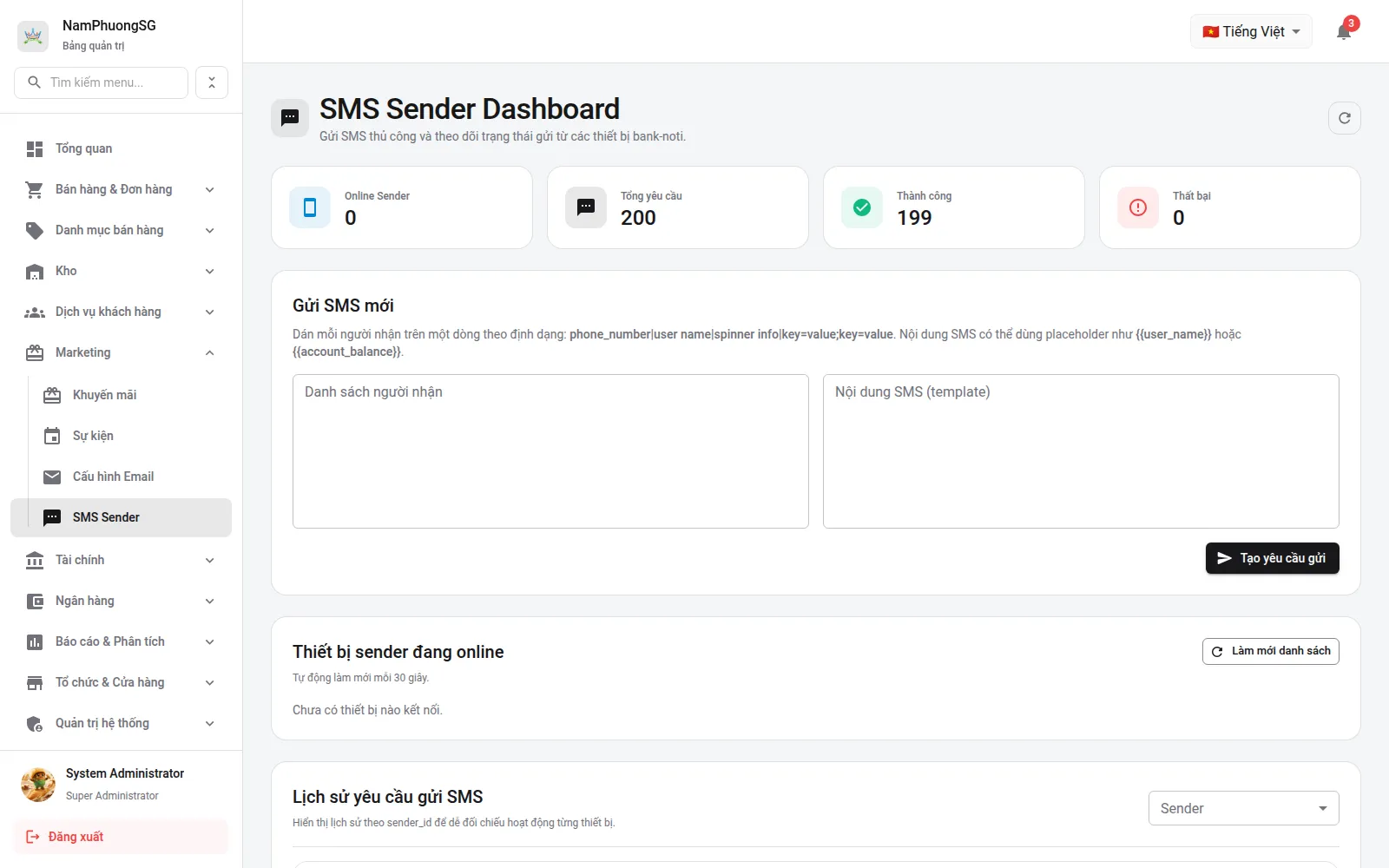This screenshot has width=1389, height=868.
Task: Click the SMS Sender Dashboard title icon
Action: [x=290, y=118]
